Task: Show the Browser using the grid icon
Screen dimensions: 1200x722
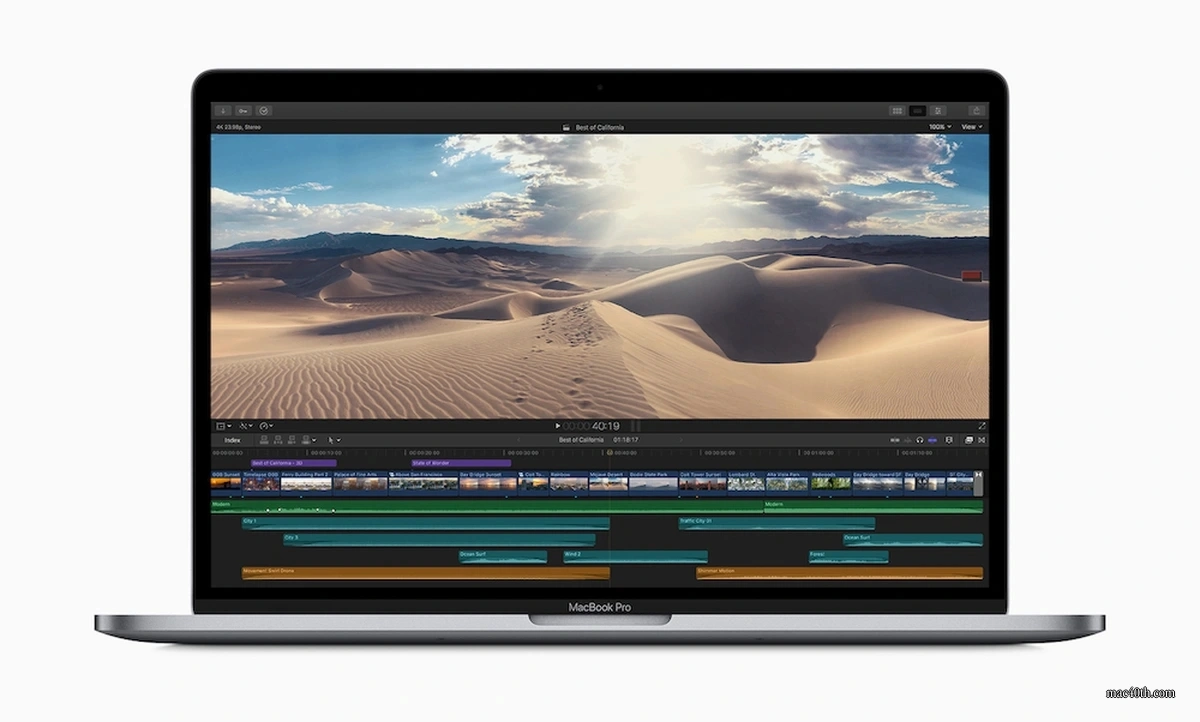Action: pyautogui.click(x=897, y=110)
